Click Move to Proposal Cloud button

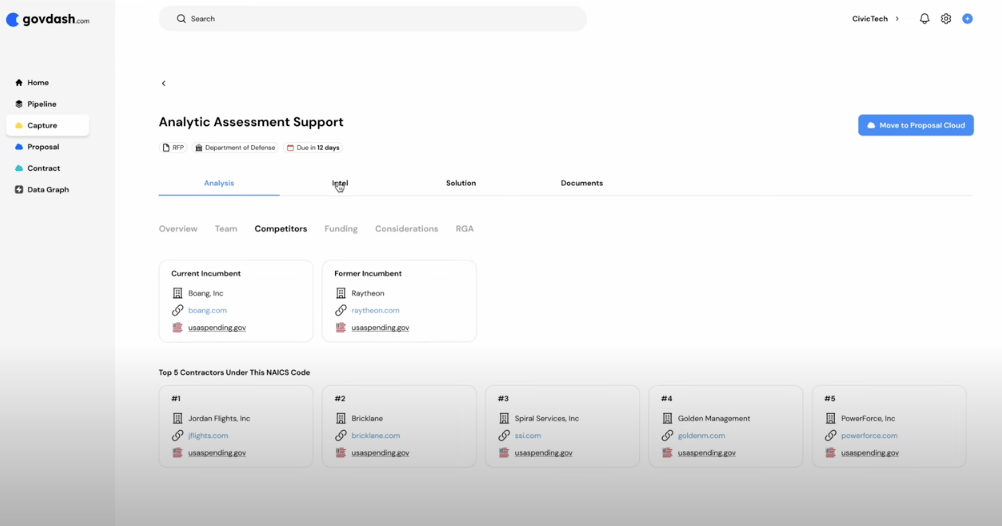click(916, 125)
